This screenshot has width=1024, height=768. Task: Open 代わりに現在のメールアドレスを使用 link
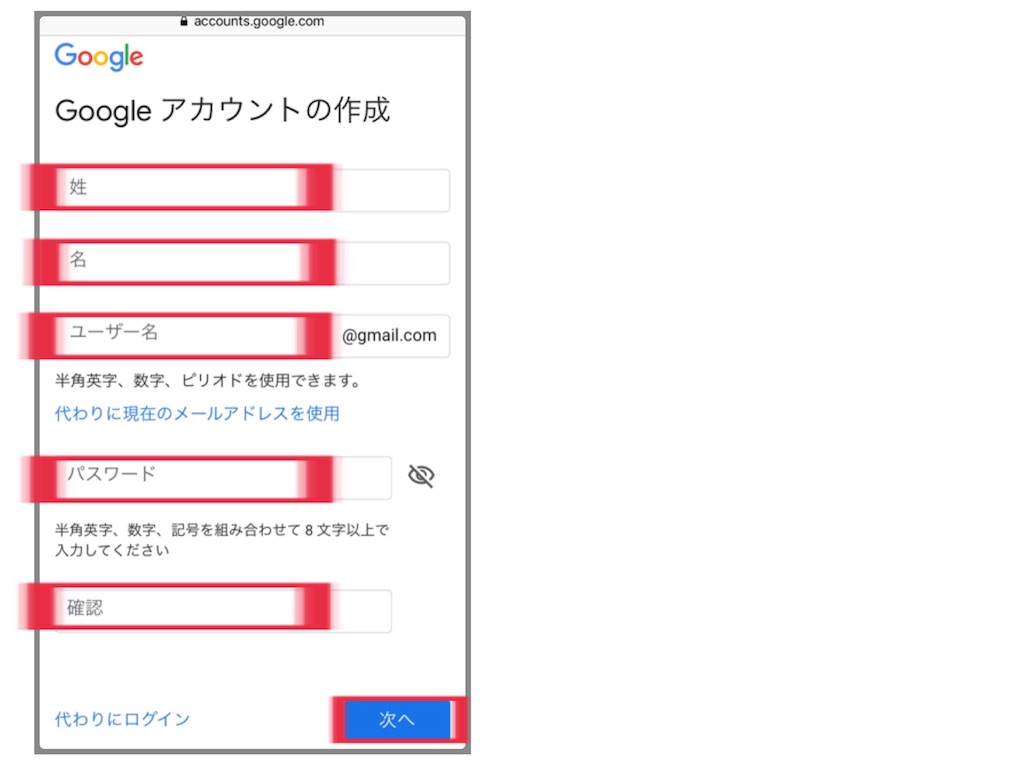[x=197, y=413]
